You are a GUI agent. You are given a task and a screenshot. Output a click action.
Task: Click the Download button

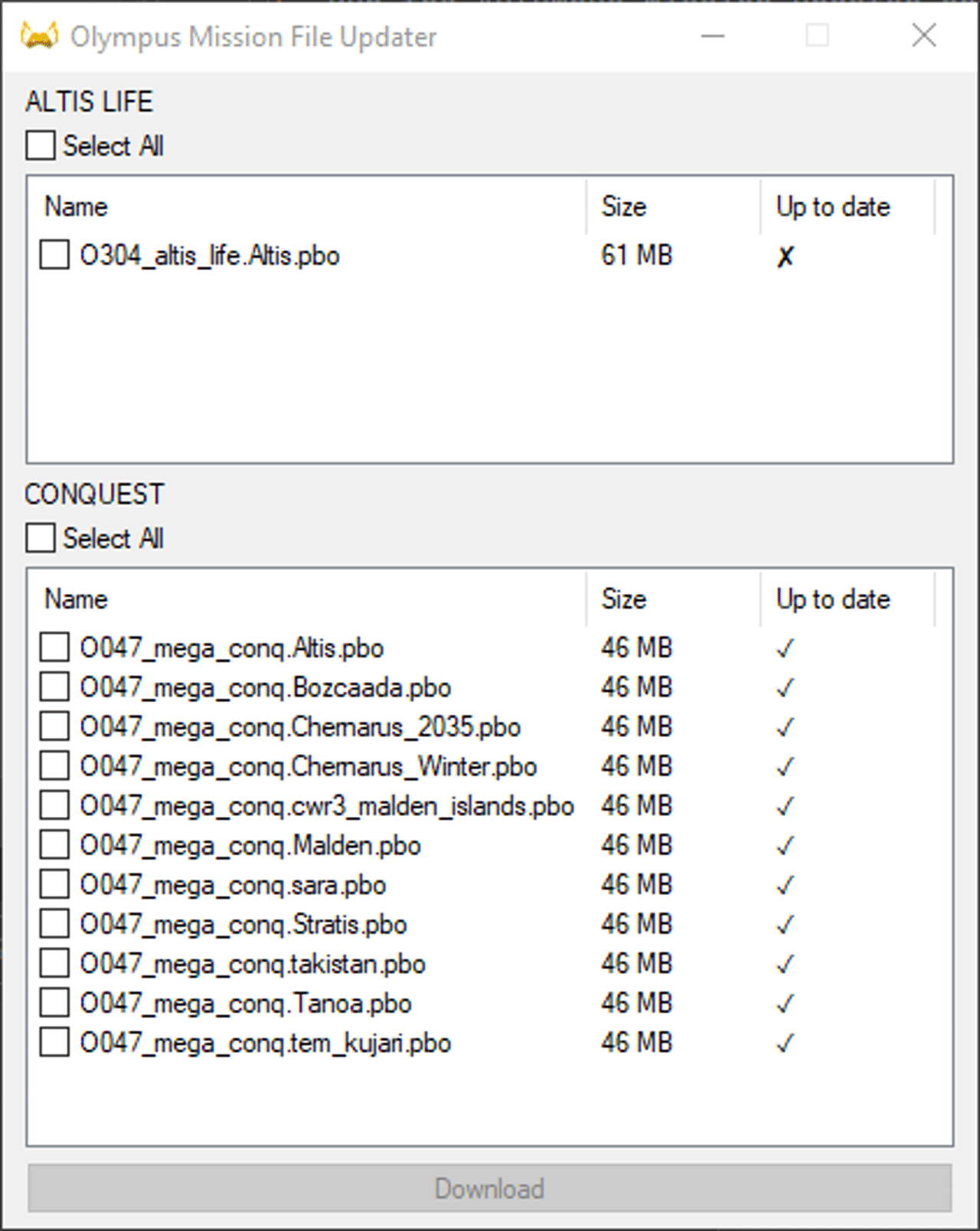coord(488,1189)
